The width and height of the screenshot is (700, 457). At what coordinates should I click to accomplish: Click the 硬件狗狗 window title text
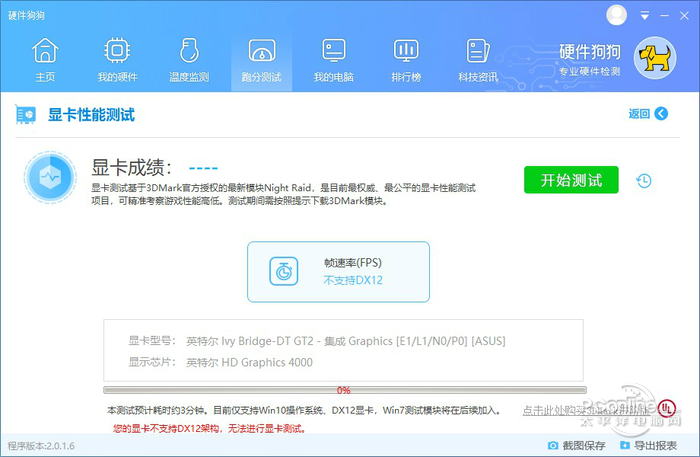tap(26, 16)
